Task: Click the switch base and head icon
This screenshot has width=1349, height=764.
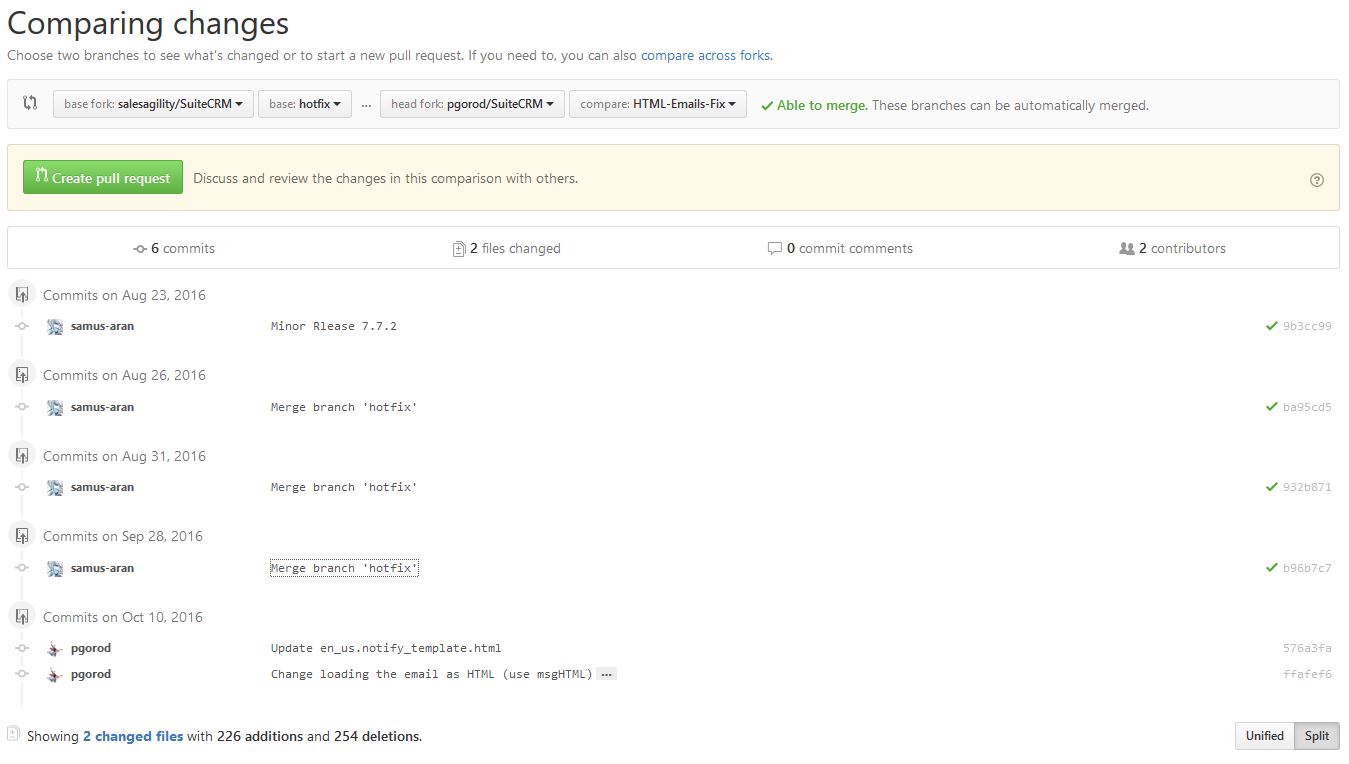Action: point(30,103)
